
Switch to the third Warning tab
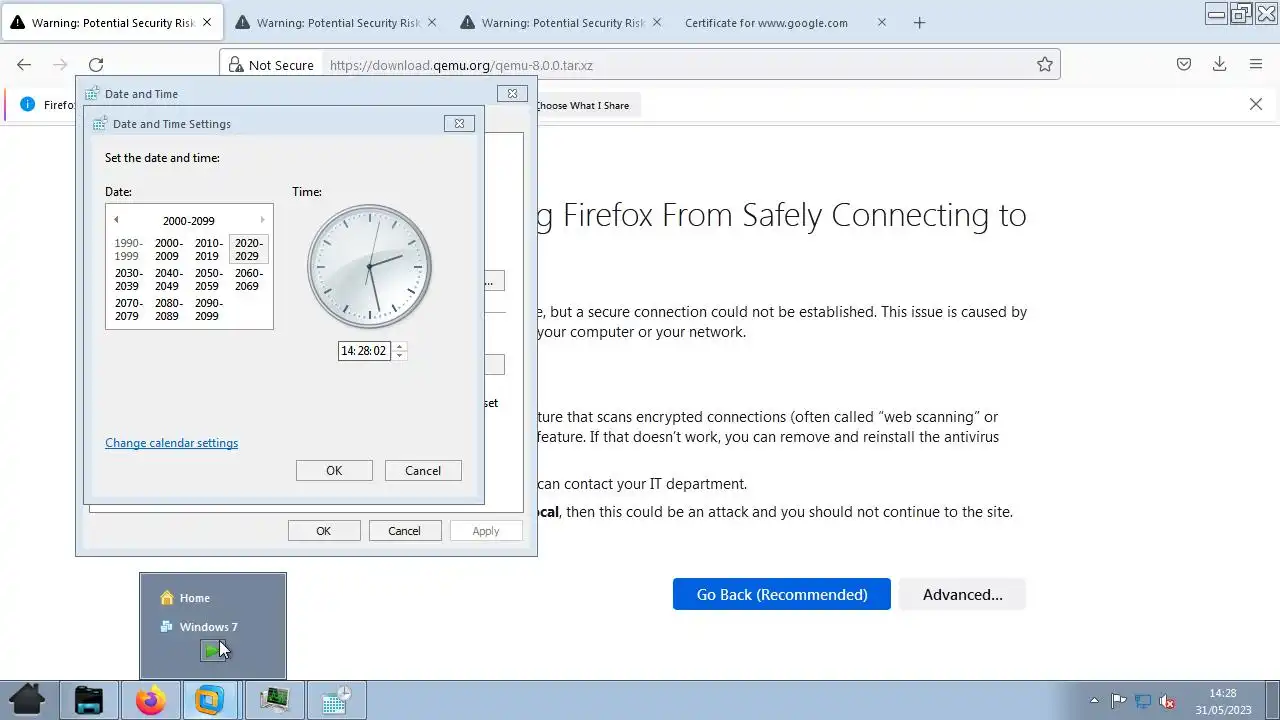(x=563, y=22)
